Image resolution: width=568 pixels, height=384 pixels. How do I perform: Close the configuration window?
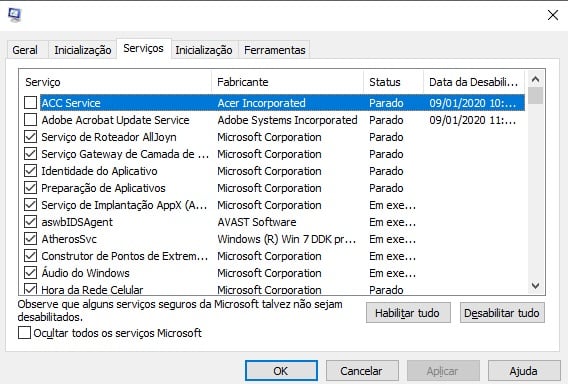click(553, 15)
